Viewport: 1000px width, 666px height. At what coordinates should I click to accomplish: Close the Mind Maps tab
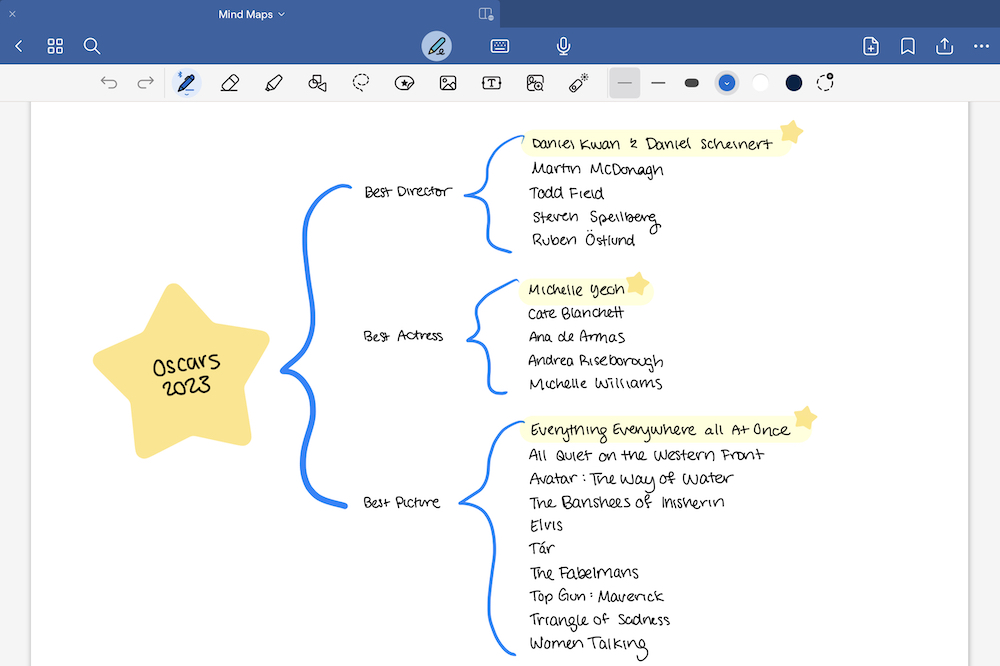[x=13, y=14]
